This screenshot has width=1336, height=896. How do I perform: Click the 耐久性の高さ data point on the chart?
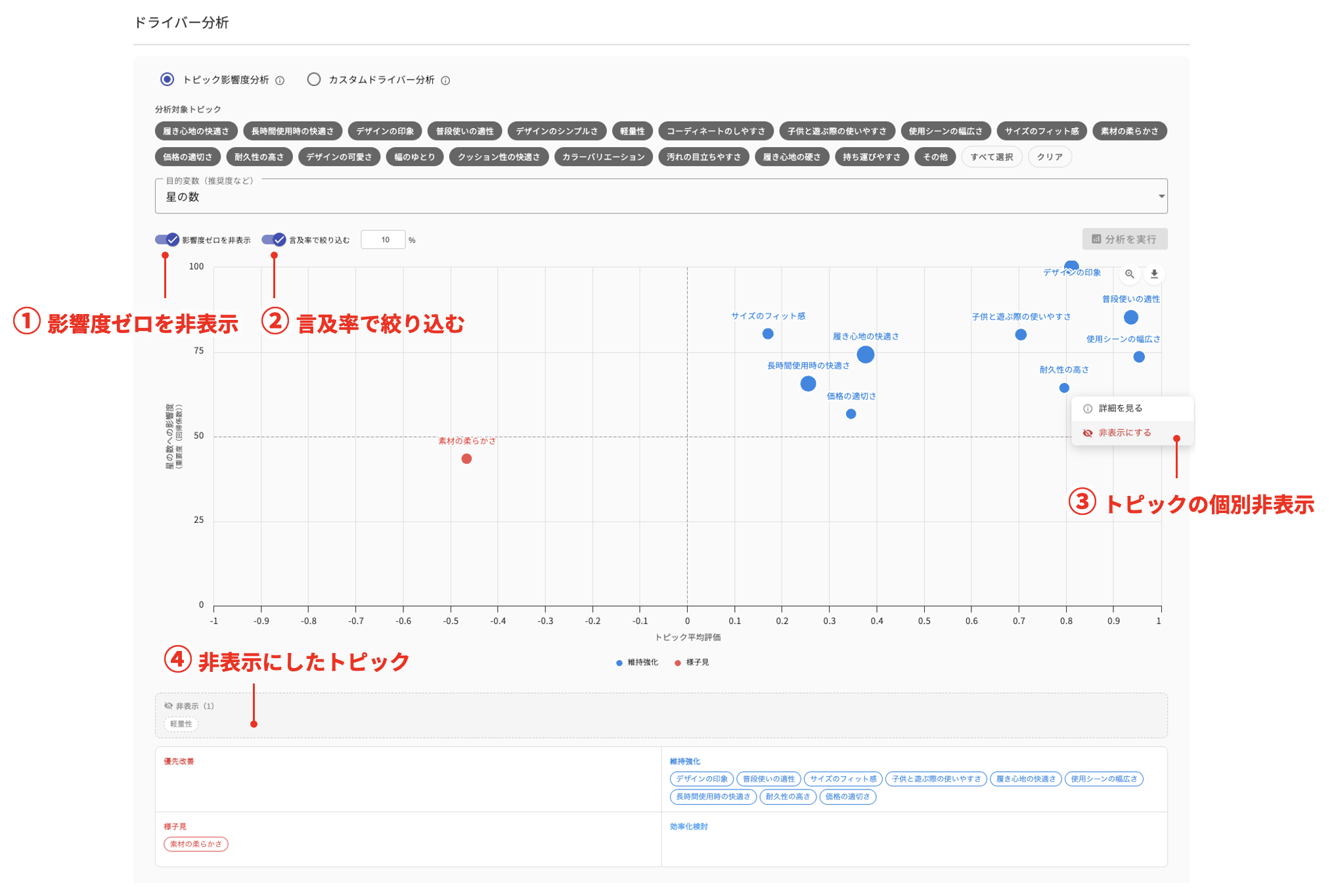tap(1064, 388)
